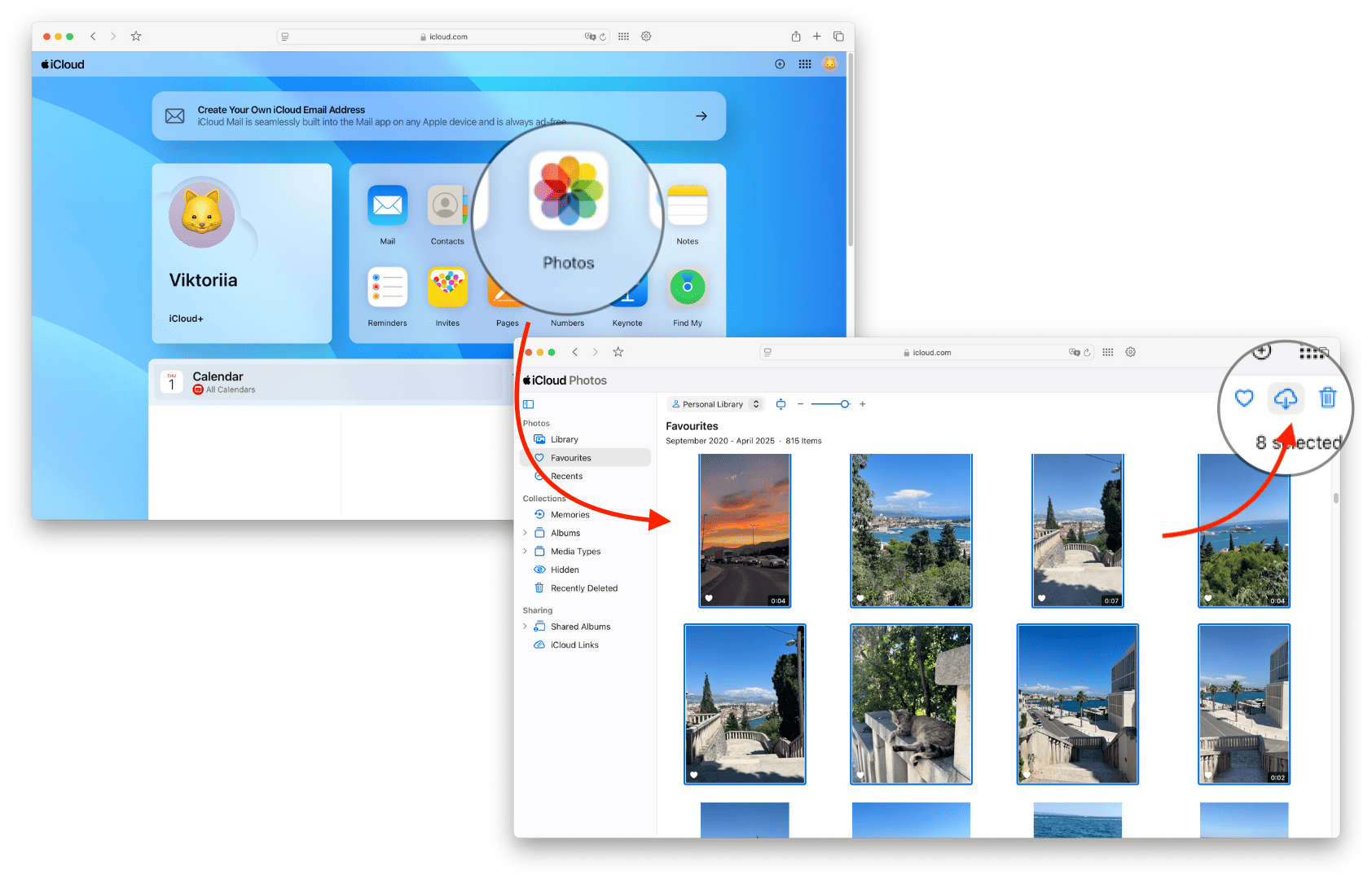Select Recents in the Photos sidebar

pos(585,477)
